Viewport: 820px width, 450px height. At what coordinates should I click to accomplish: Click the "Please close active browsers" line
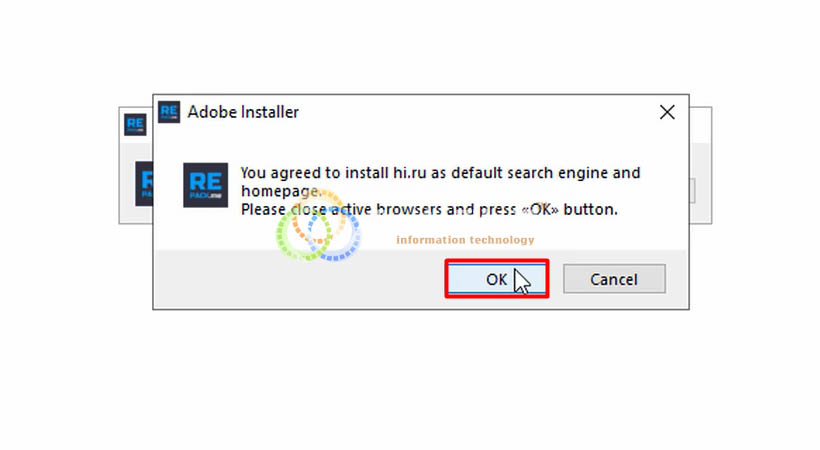point(429,209)
